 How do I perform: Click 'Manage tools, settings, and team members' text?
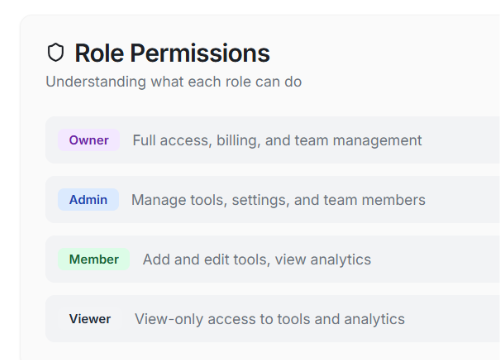(278, 200)
